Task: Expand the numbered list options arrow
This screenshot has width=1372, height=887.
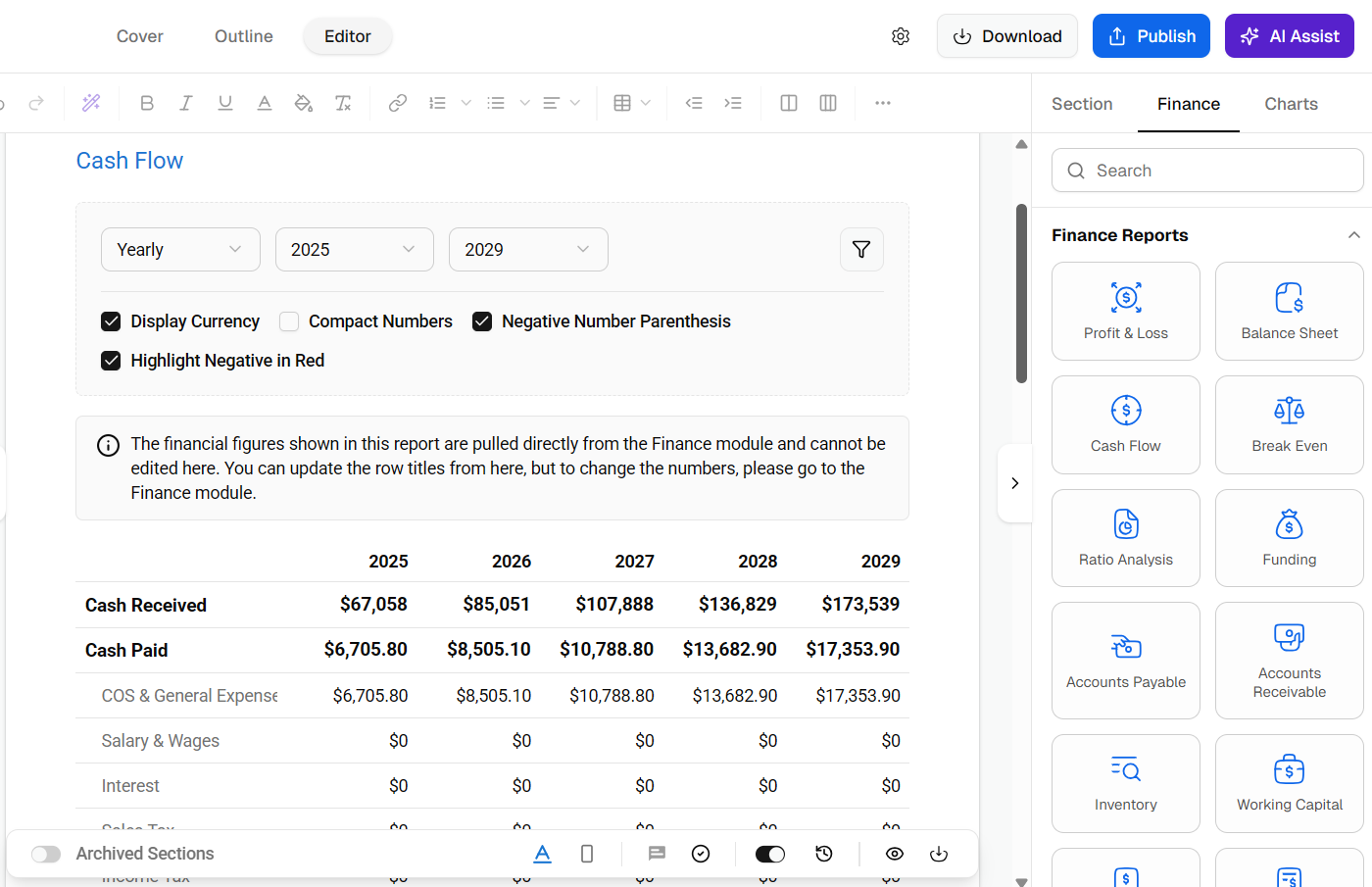Action: click(x=466, y=103)
